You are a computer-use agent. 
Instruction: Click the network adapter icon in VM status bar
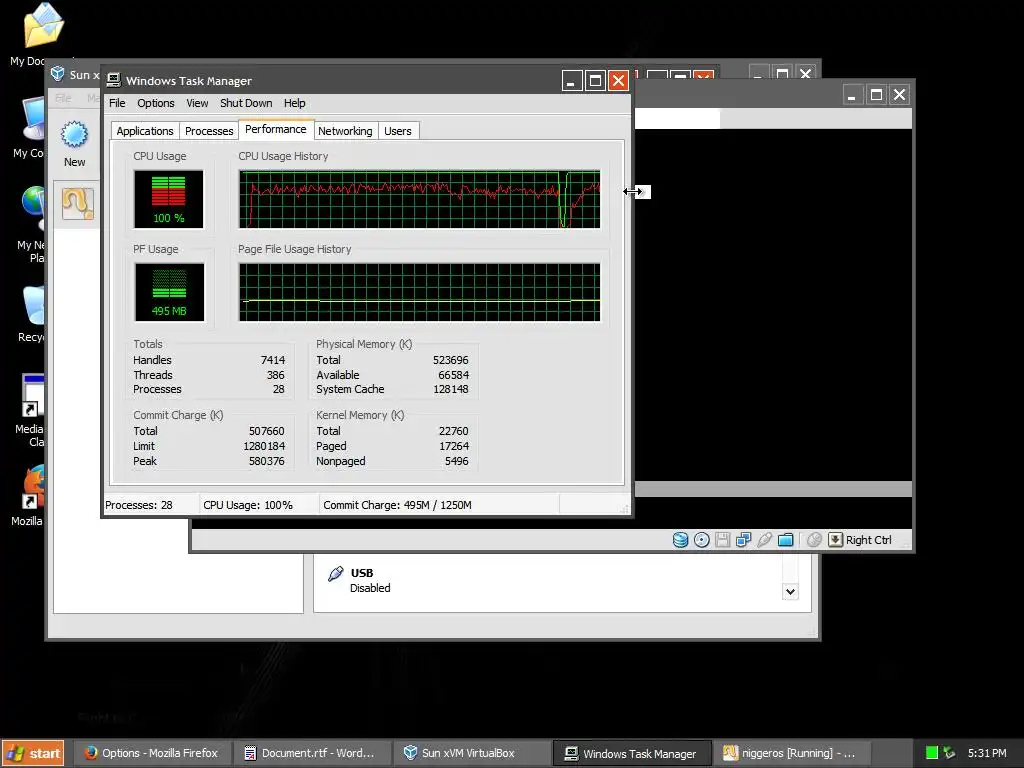[x=743, y=540]
